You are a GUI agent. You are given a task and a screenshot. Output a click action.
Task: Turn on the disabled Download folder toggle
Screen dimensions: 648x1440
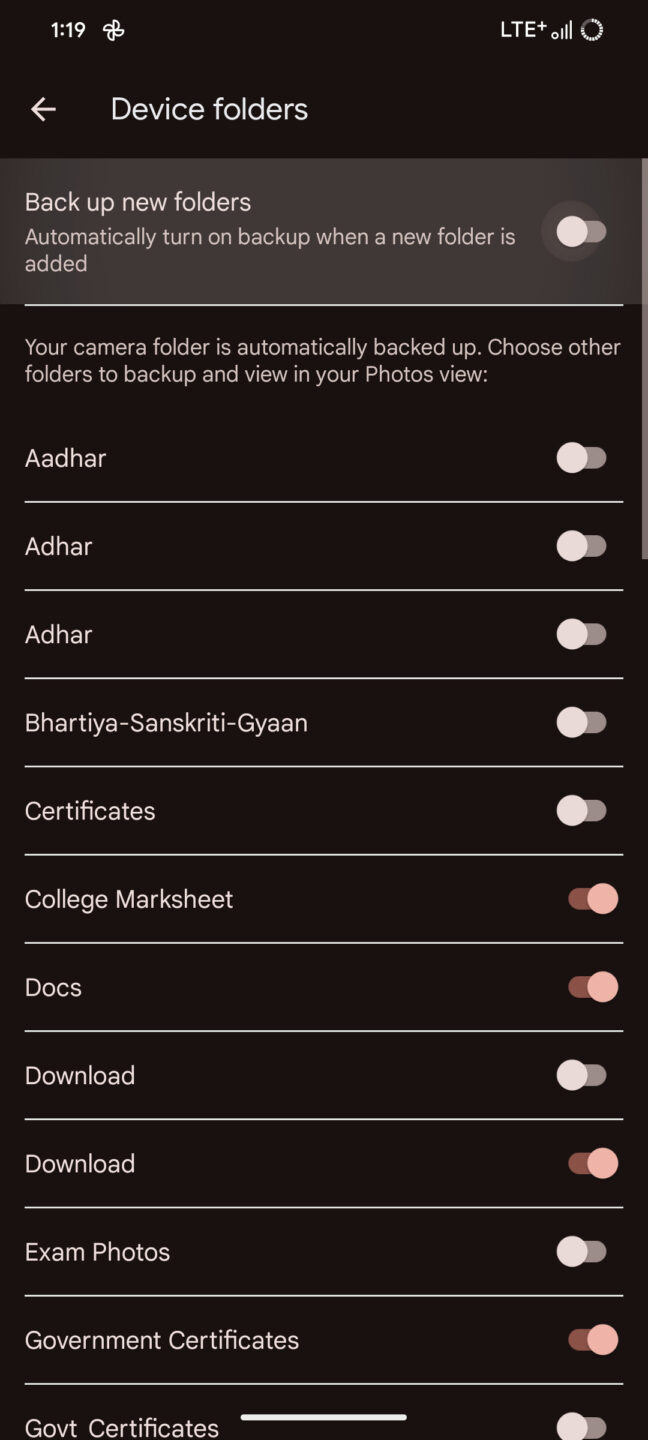click(582, 1075)
